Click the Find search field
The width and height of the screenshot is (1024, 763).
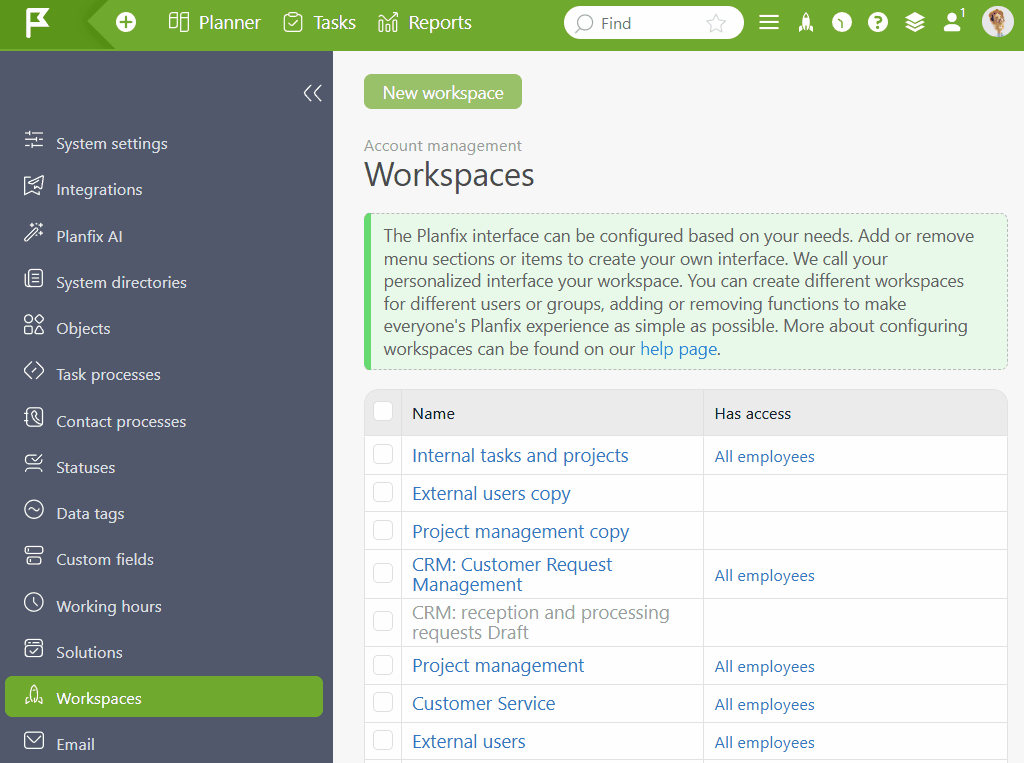click(654, 23)
